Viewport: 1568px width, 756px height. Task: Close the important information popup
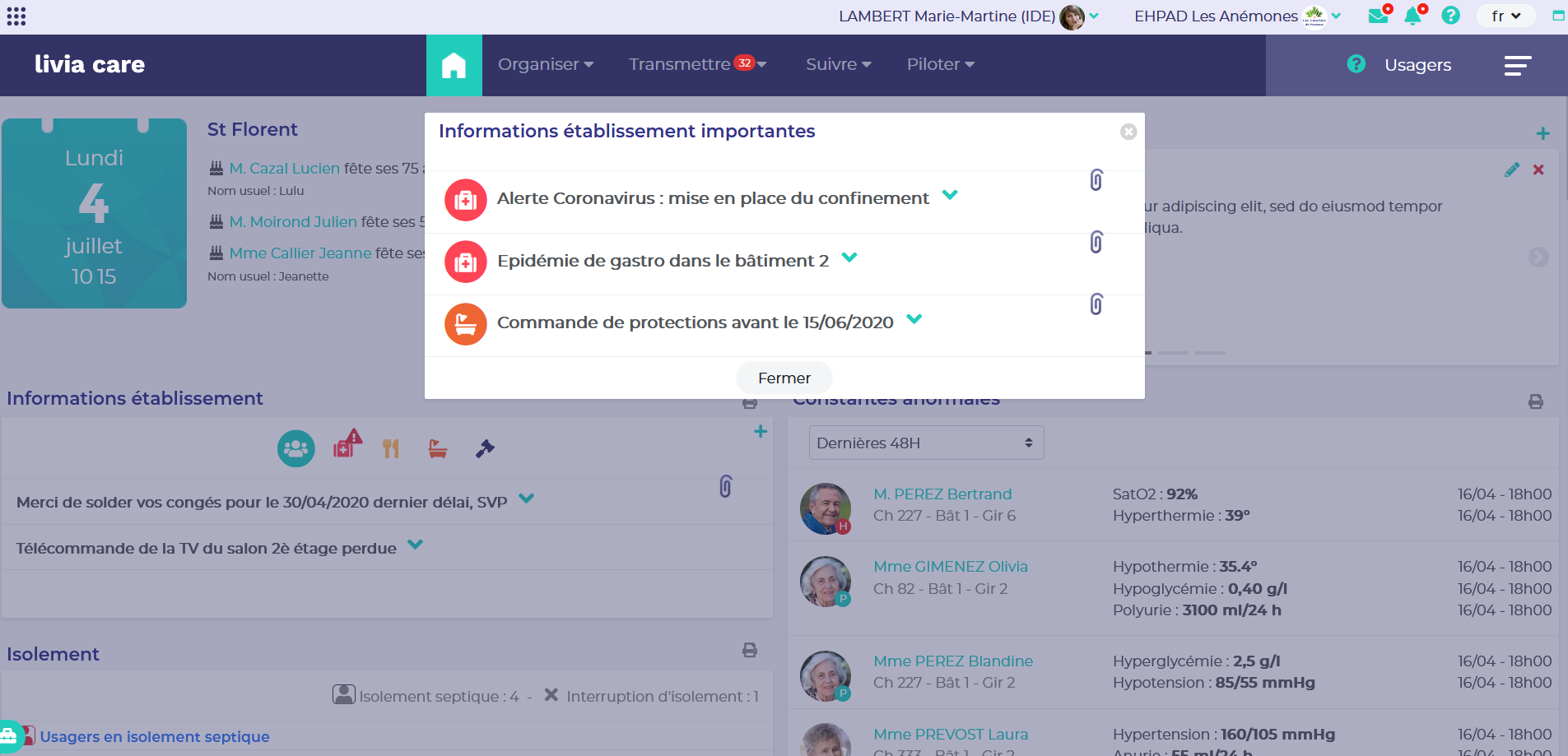(1128, 132)
